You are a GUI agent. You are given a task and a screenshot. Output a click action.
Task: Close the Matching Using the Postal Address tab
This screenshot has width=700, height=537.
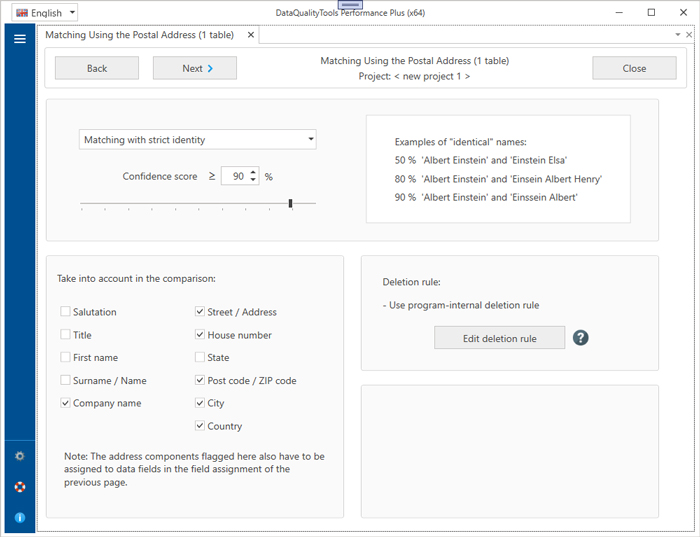(251, 35)
